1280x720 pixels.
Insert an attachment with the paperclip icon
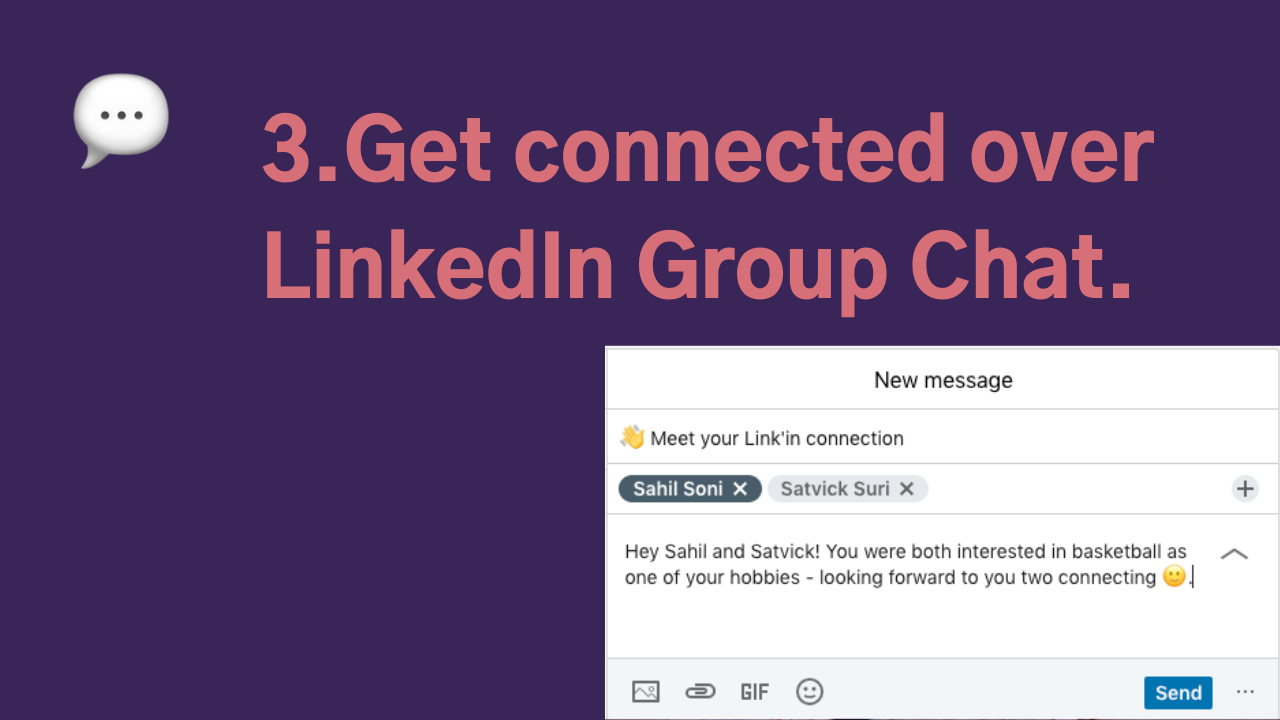point(700,691)
